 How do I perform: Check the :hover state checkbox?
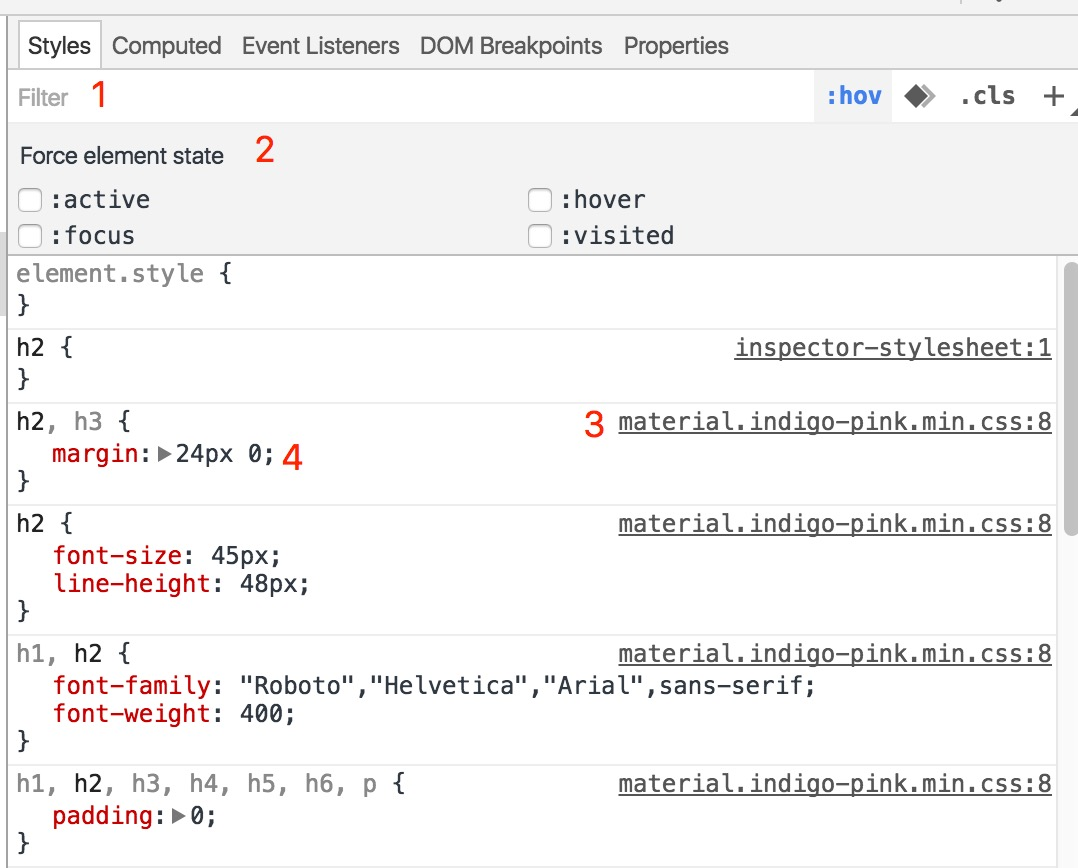coord(540,200)
